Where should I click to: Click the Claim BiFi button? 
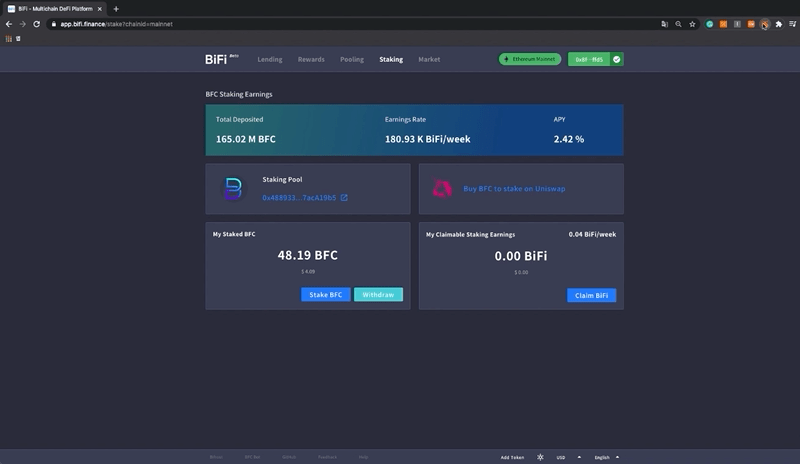(x=591, y=295)
